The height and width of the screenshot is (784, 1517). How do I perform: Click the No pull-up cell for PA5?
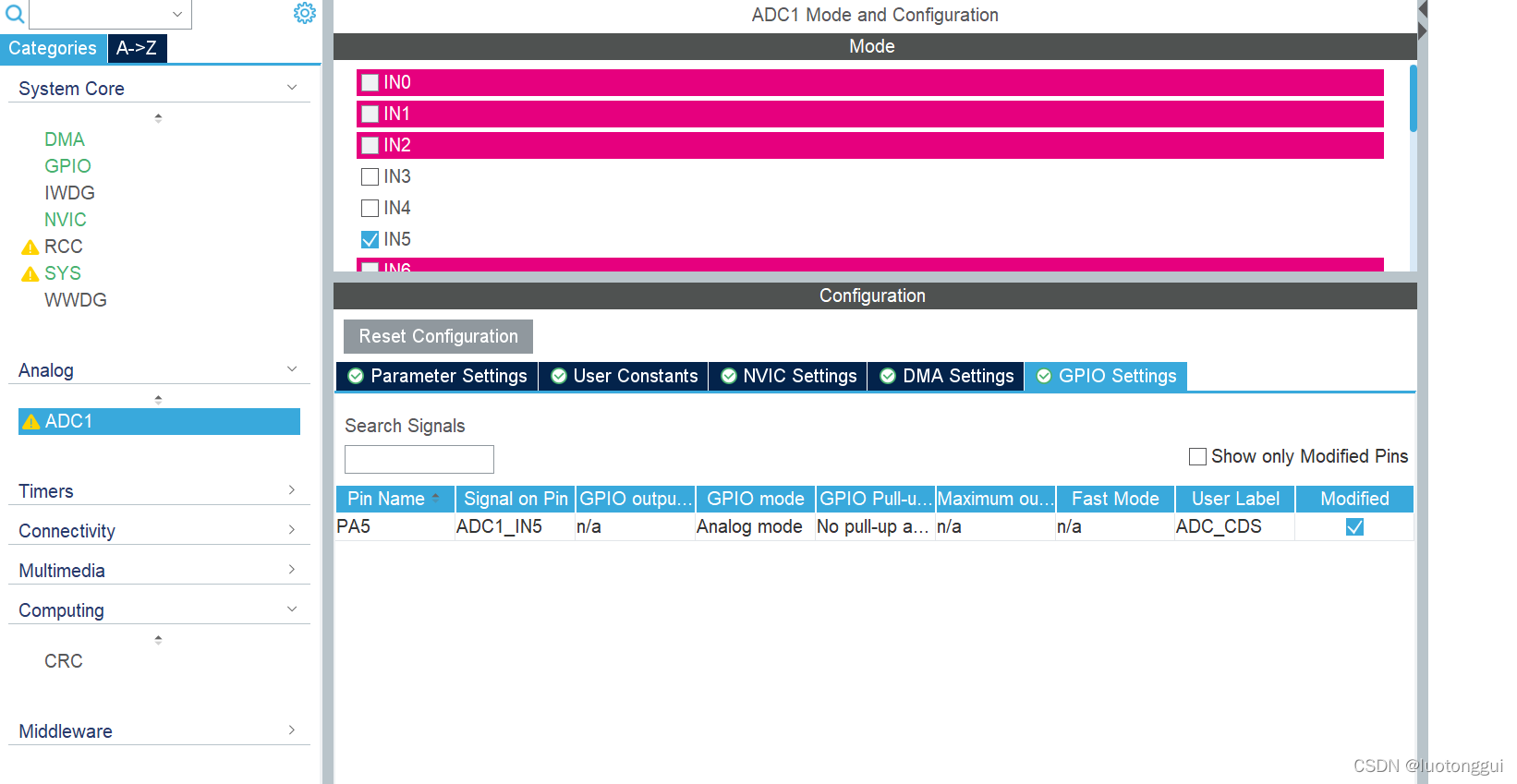coord(876,527)
